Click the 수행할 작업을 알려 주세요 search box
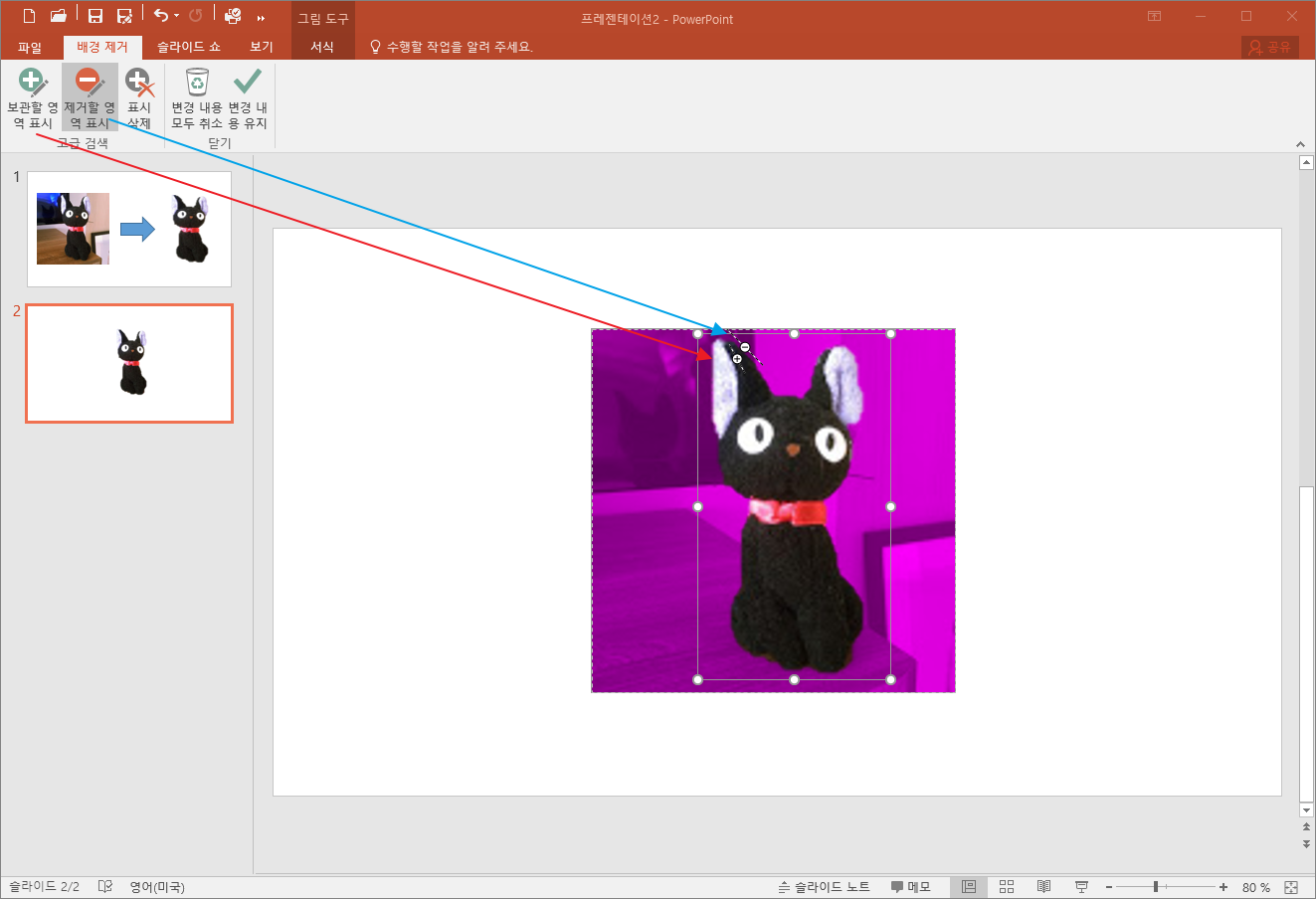This screenshot has width=1316, height=899. tap(452, 47)
